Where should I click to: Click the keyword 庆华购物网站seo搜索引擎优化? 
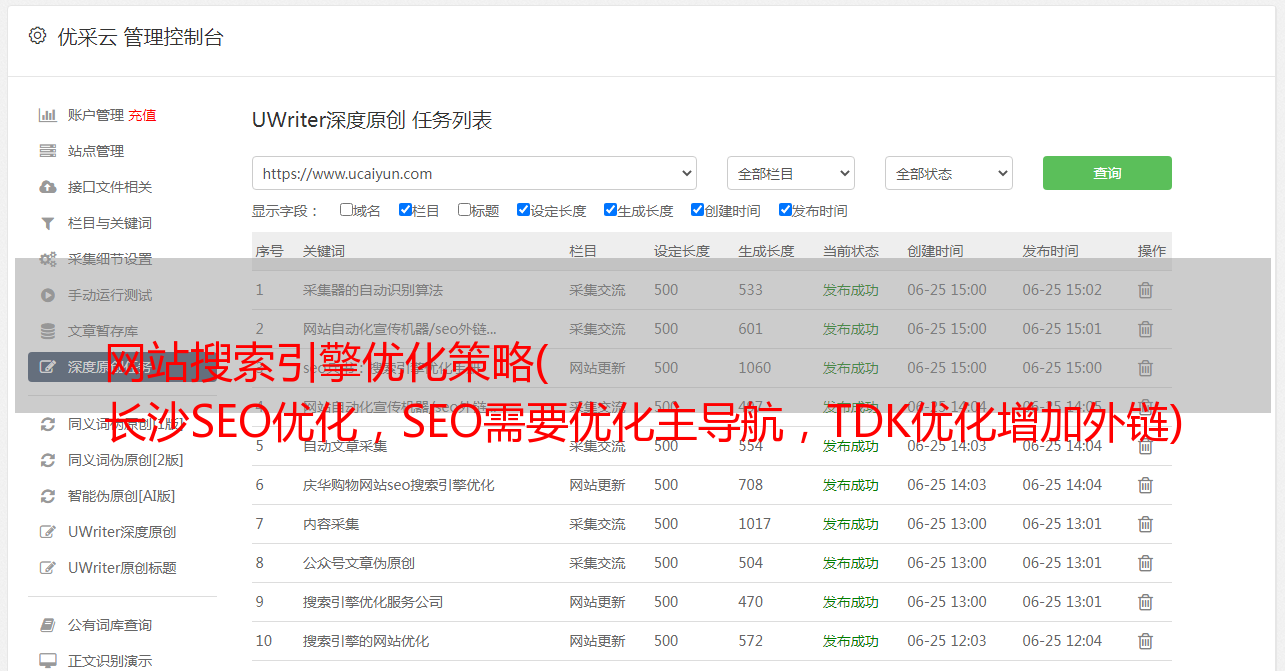pyautogui.click(x=399, y=485)
